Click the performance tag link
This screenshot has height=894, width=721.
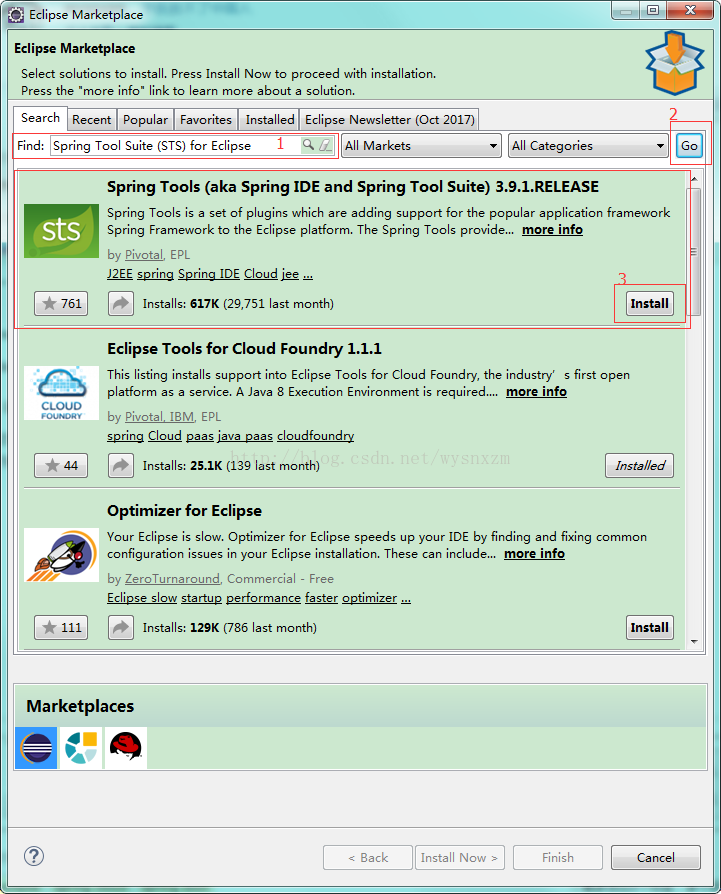click(263, 598)
